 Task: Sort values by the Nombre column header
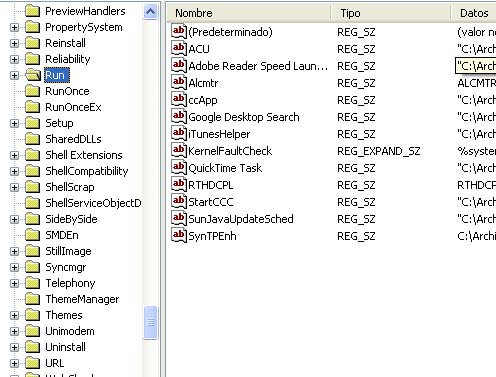(x=249, y=13)
